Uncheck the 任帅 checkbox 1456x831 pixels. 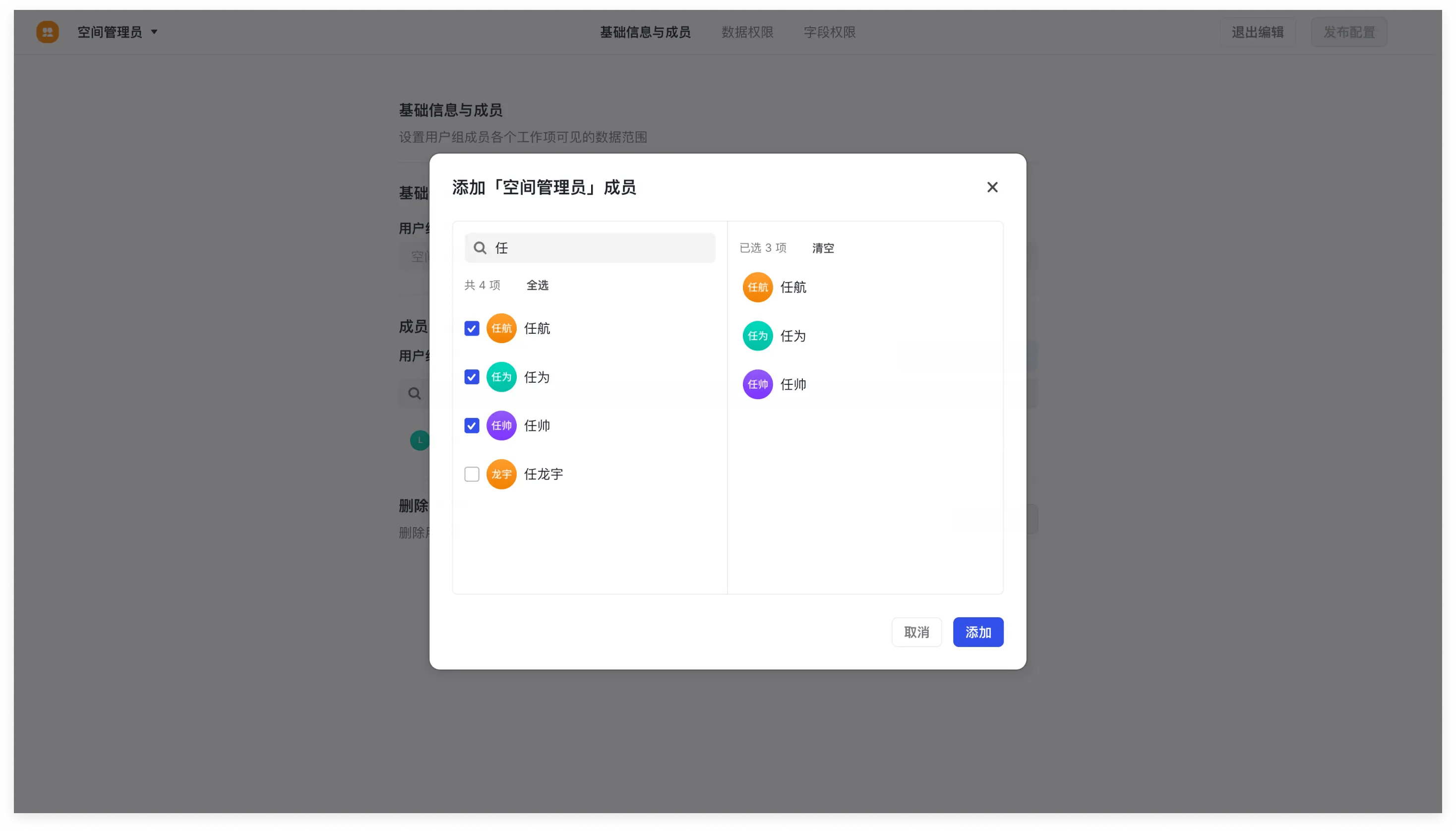pos(472,425)
